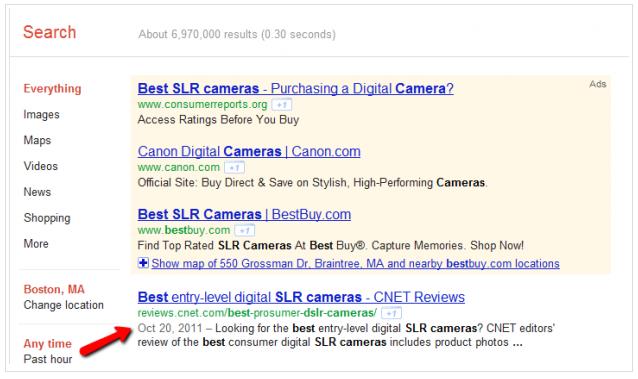Screen dimensions: 638x379
Task: Select the Everything search filter
Action: 52,89
